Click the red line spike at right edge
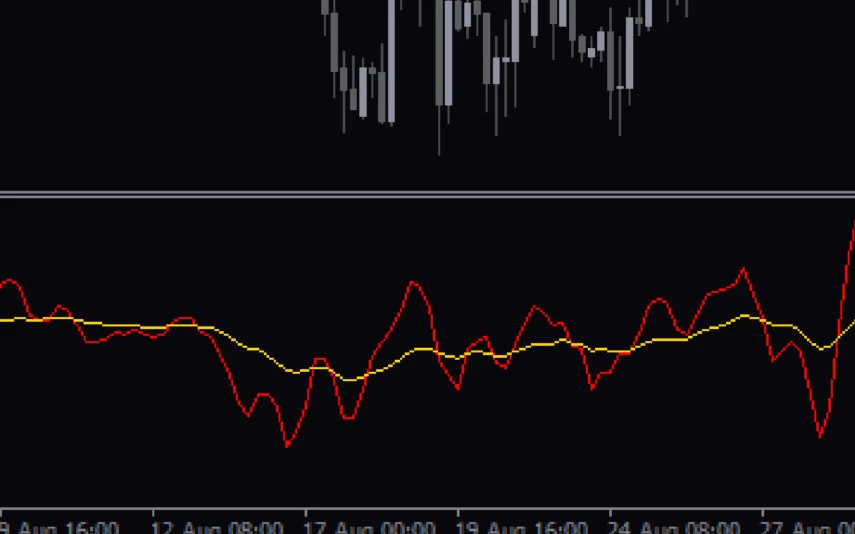 click(852, 230)
